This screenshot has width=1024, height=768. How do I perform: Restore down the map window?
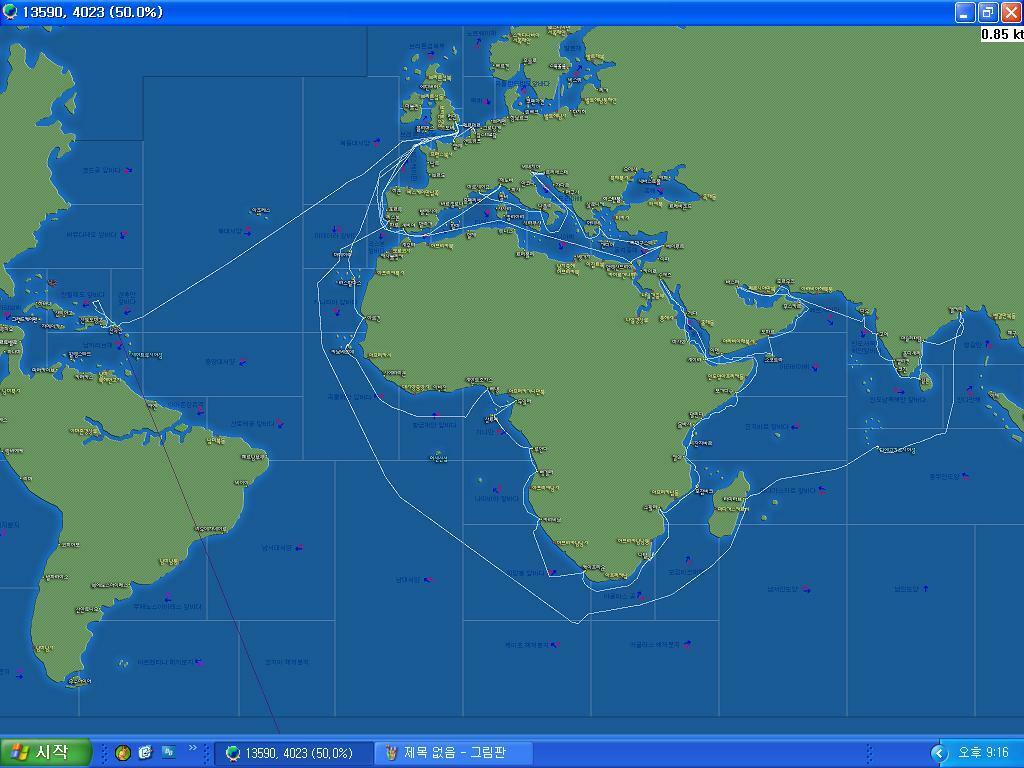click(987, 12)
